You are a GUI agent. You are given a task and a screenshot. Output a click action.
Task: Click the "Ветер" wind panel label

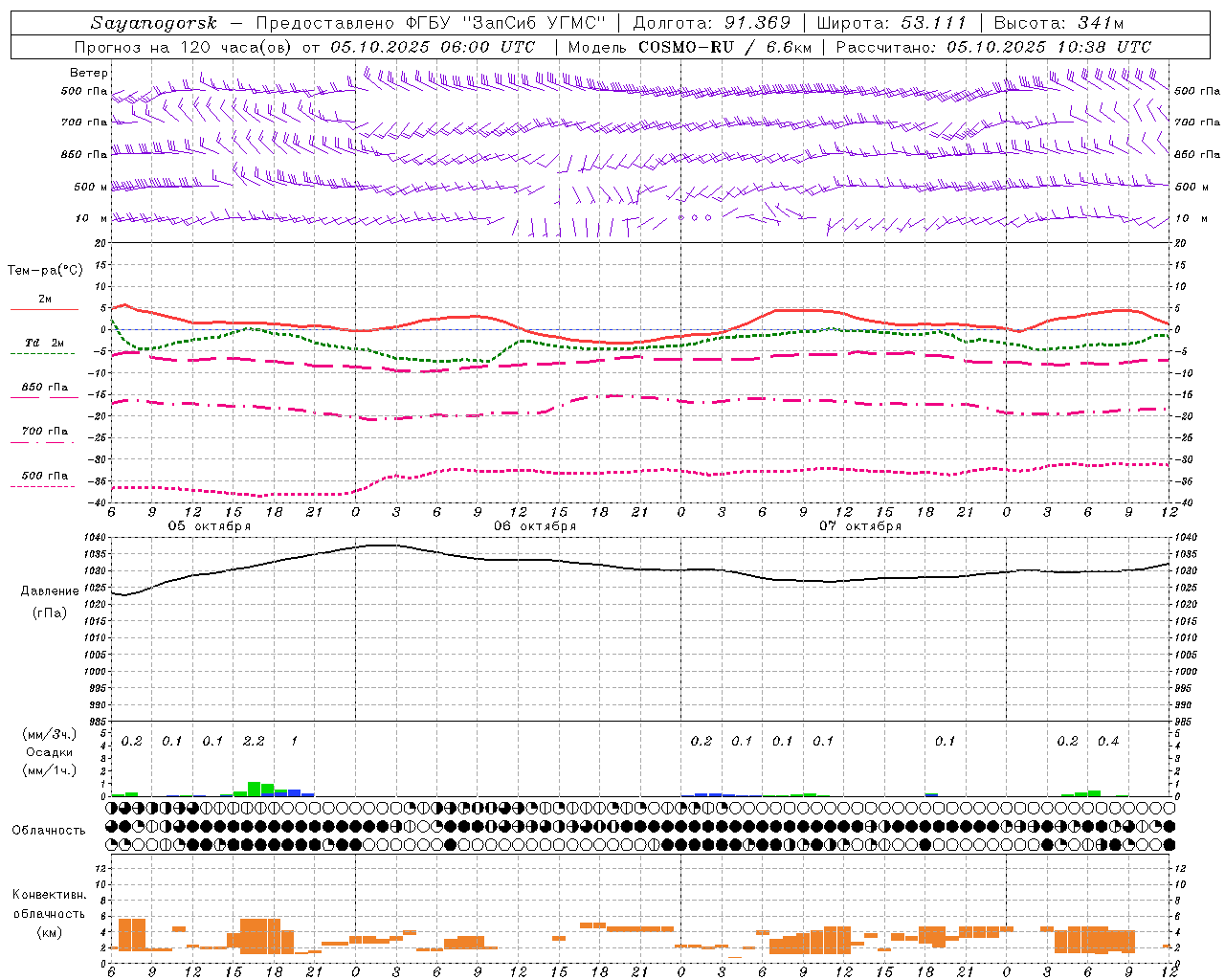tap(89, 73)
